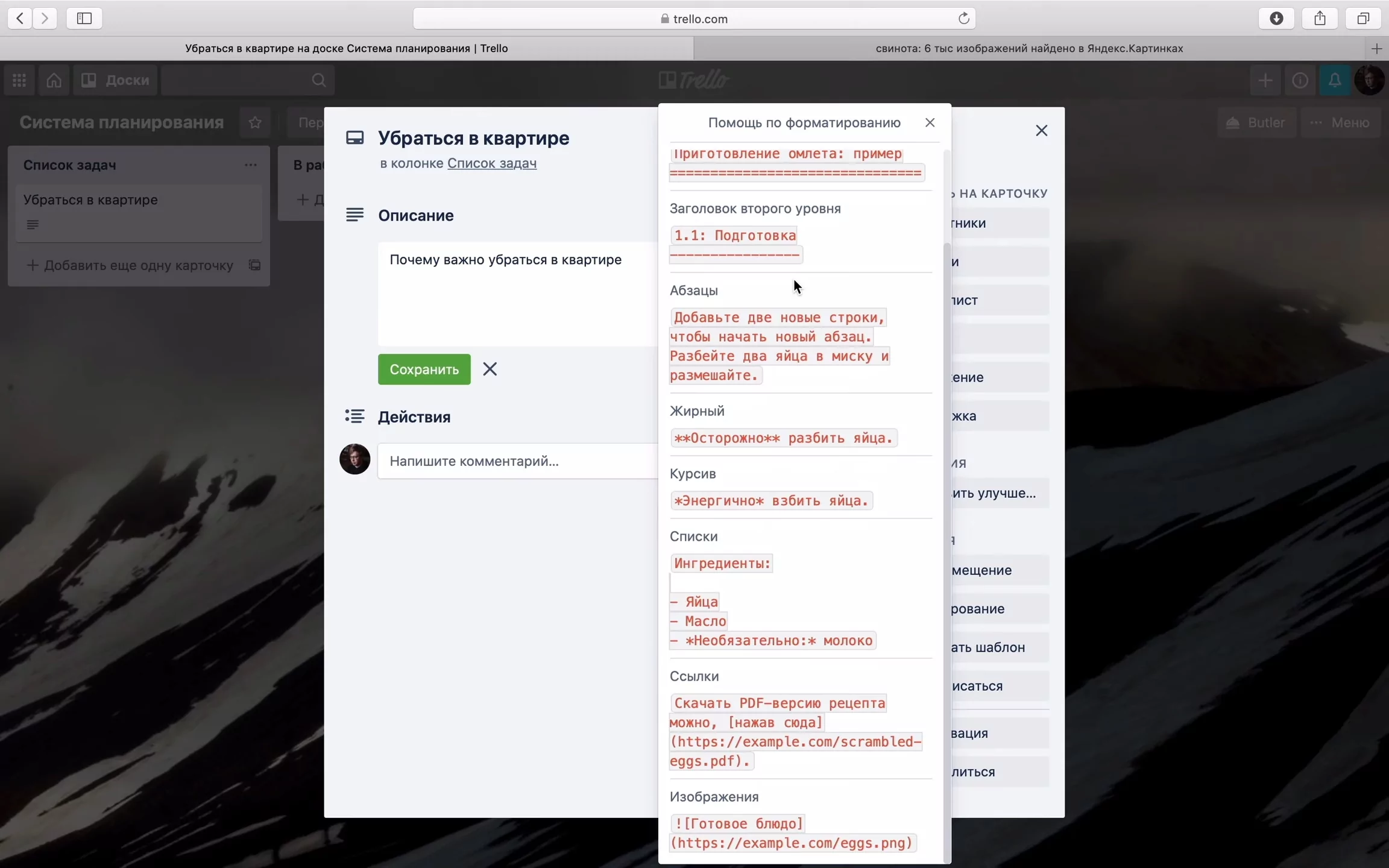Show all tabs overview icon
This screenshot has width=1389, height=868.
(1363, 18)
